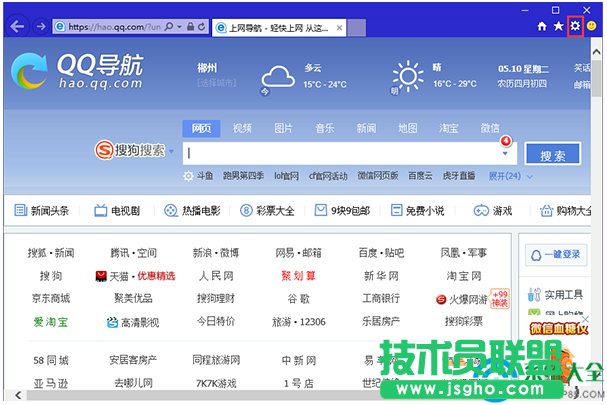Click tomorrow's sunny weather icon
This screenshot has height=405, width=607.
click(x=407, y=76)
